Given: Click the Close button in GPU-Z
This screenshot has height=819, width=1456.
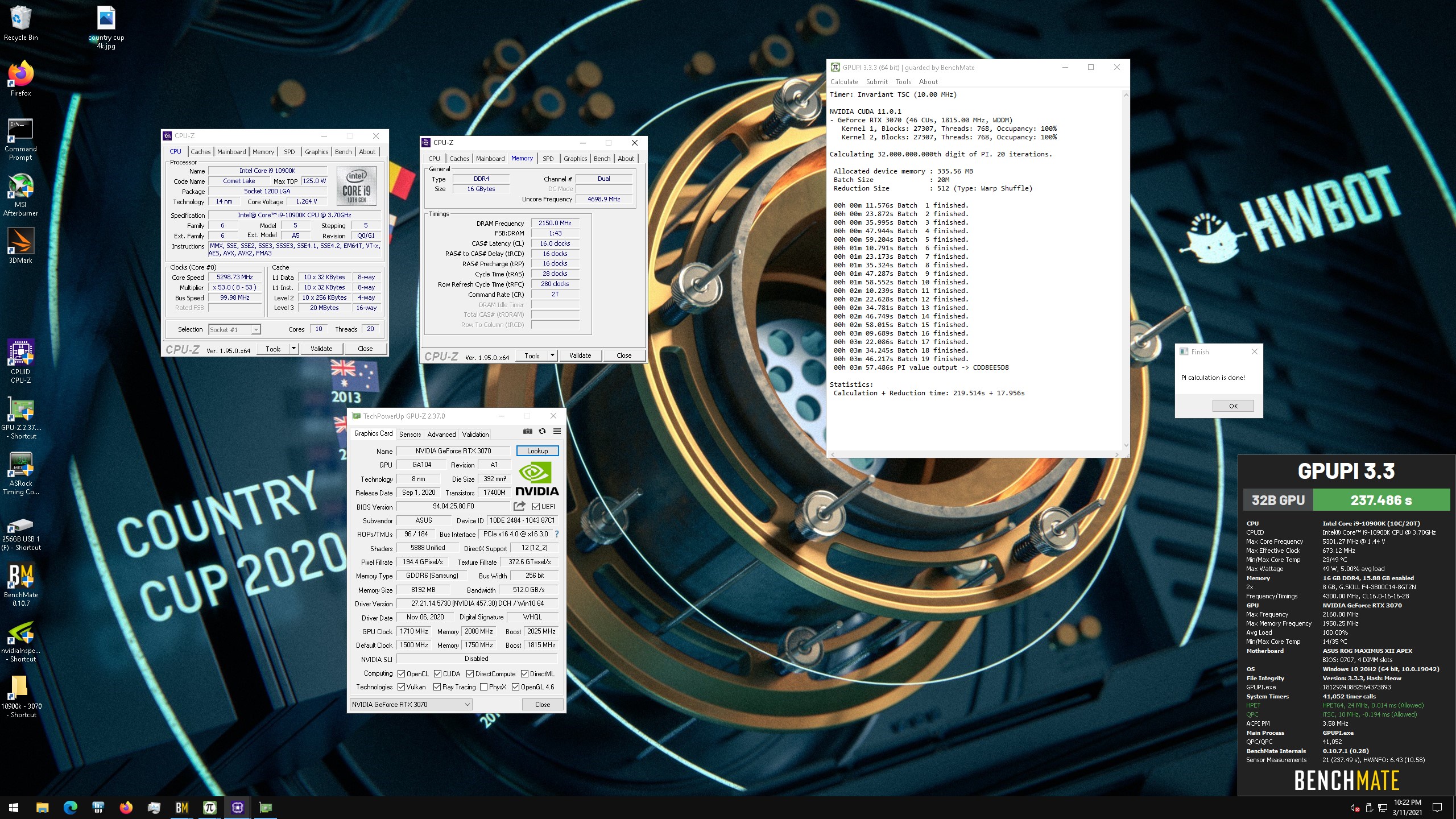Looking at the screenshot, I should point(543,704).
